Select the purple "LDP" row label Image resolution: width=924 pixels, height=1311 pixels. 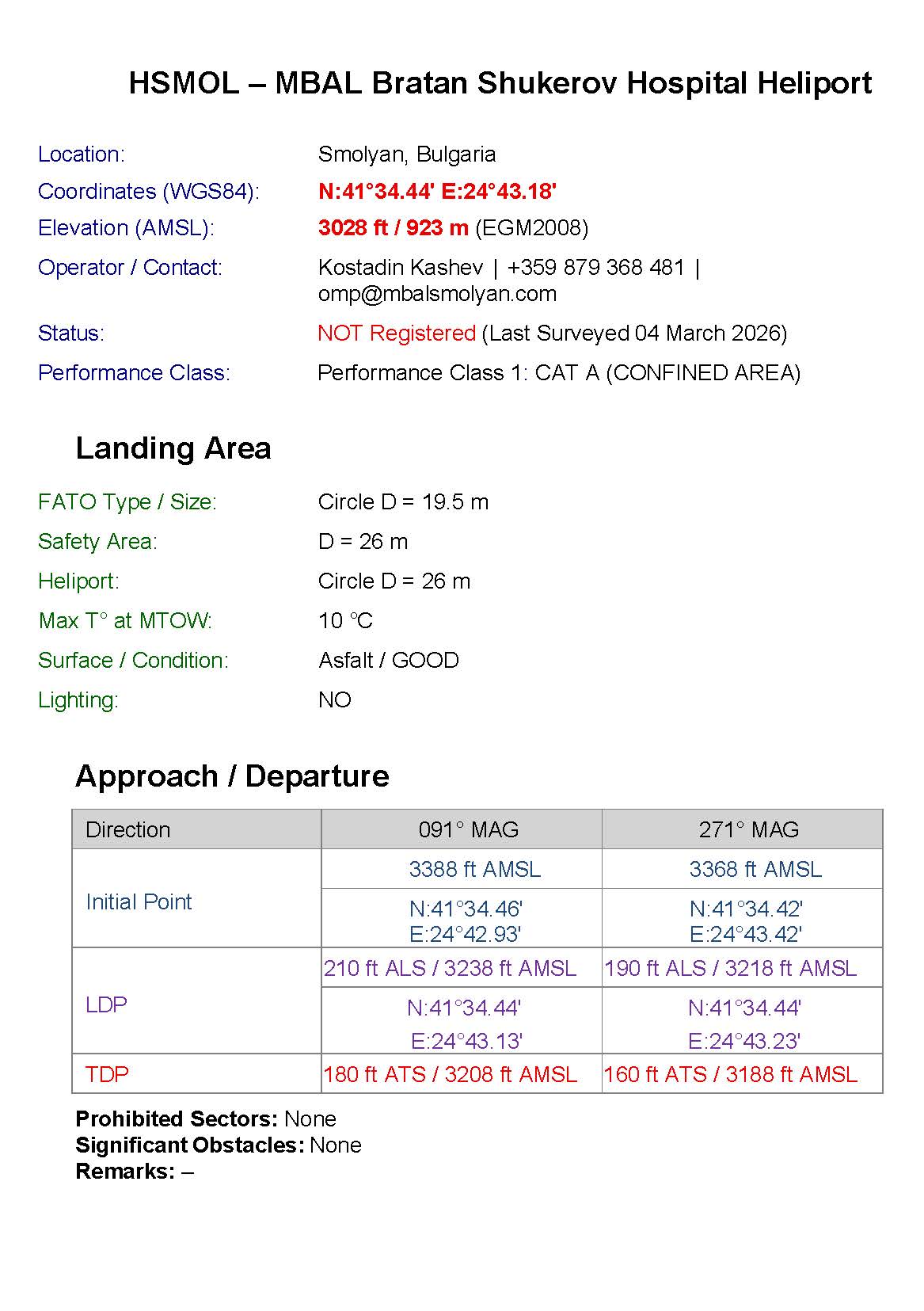pyautogui.click(x=106, y=1005)
